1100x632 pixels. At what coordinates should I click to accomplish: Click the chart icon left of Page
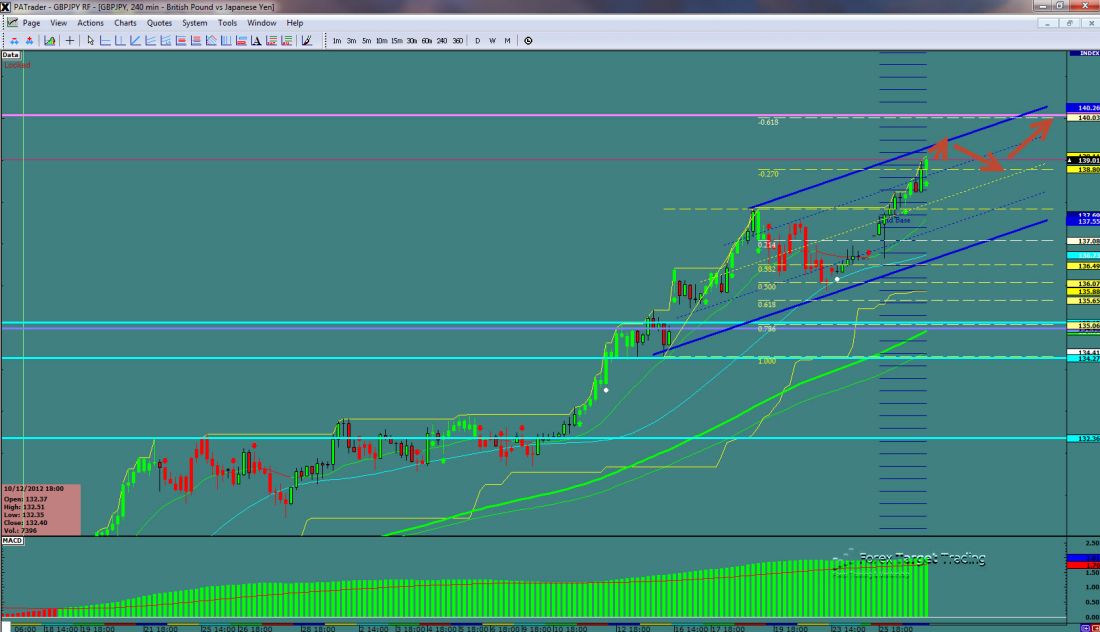pyautogui.click(x=10, y=22)
